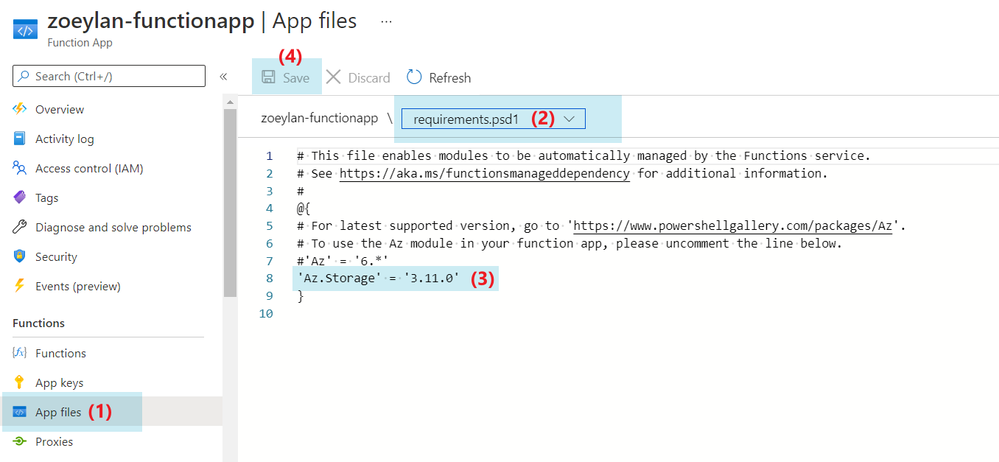
Task: Click zoeylan-functionapp breadcrumb text
Action: [x=319, y=119]
